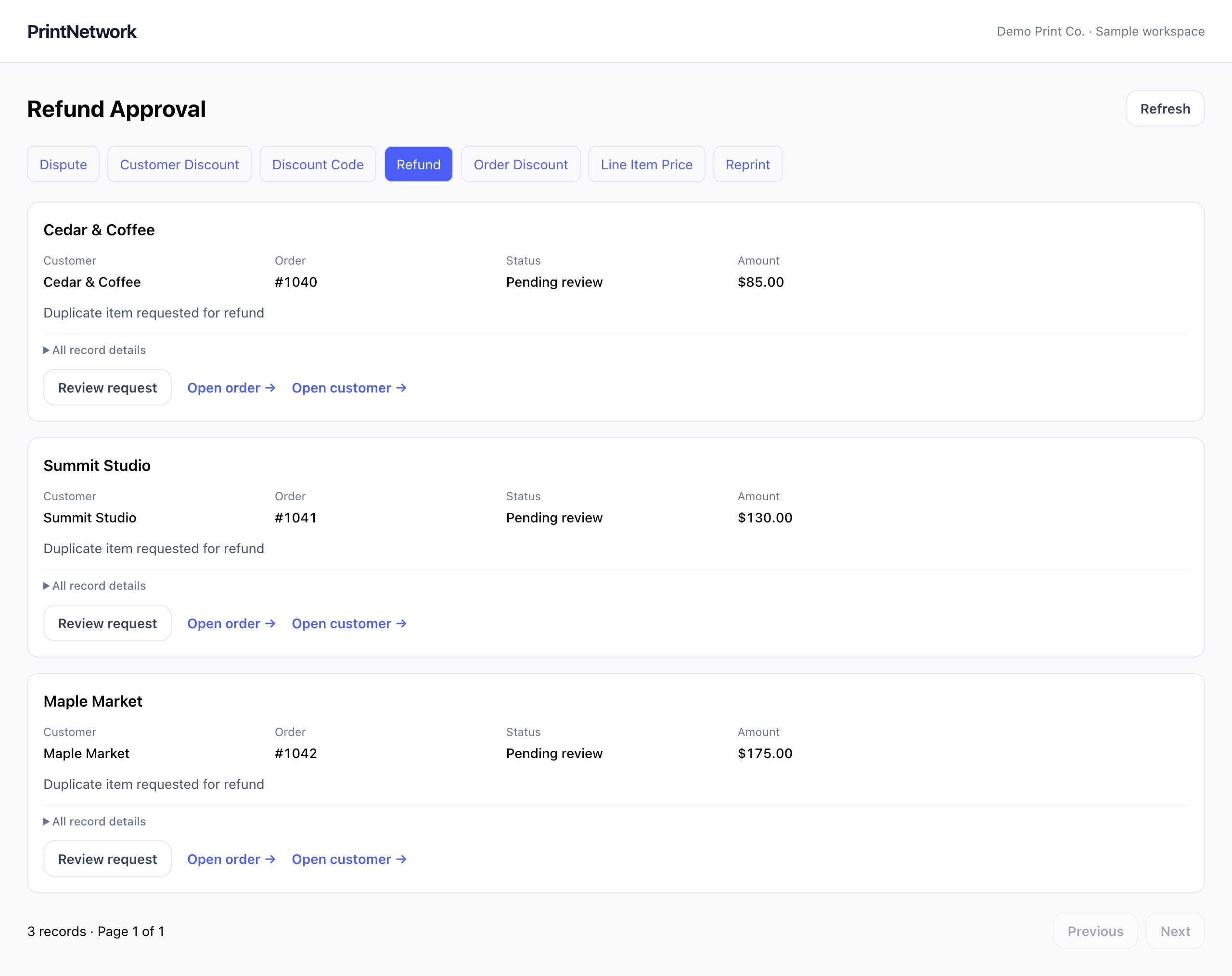
Task: Open order link for Summit Studio
Action: (231, 623)
